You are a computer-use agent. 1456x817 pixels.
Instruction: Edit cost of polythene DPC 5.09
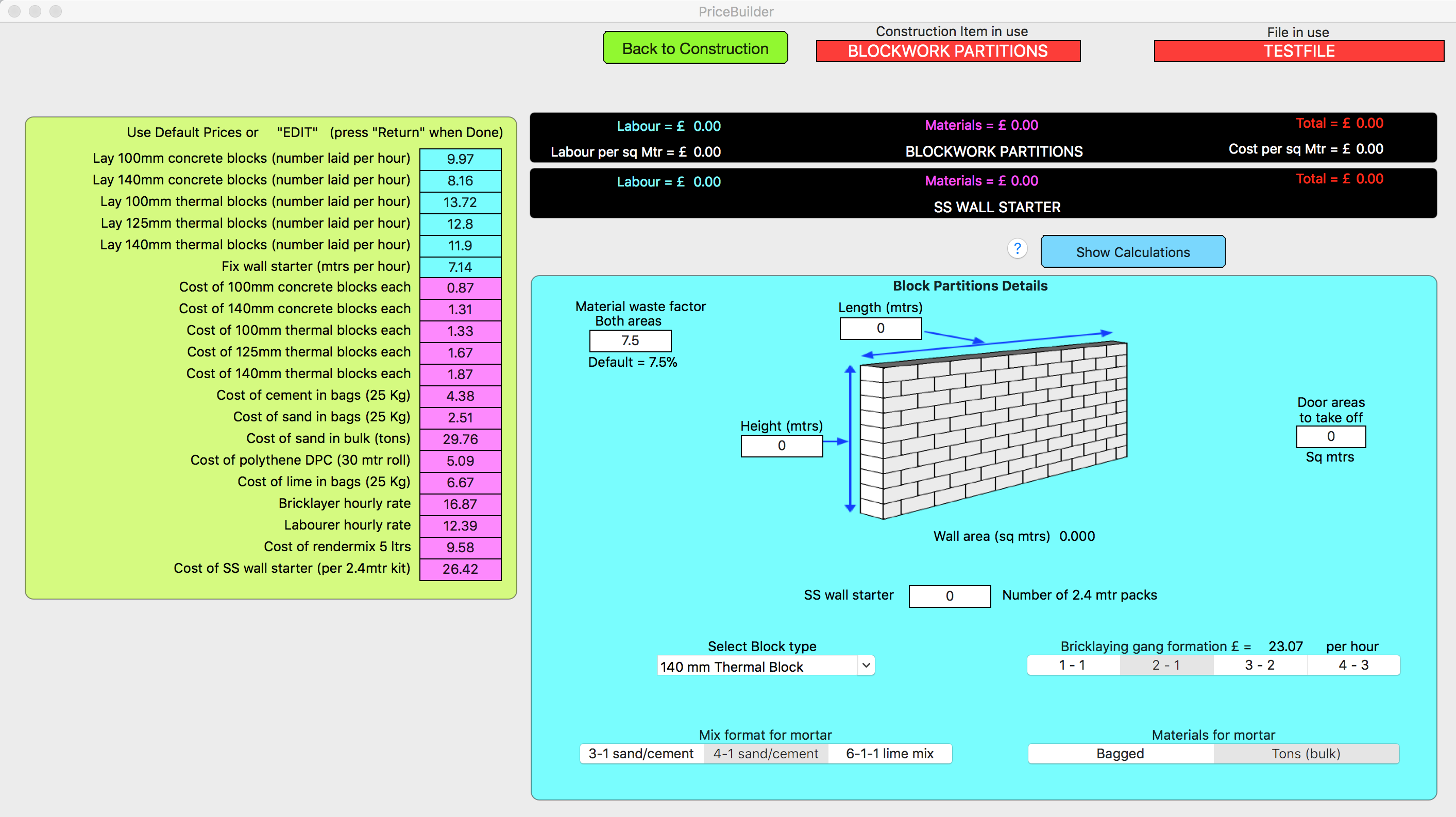tap(460, 461)
